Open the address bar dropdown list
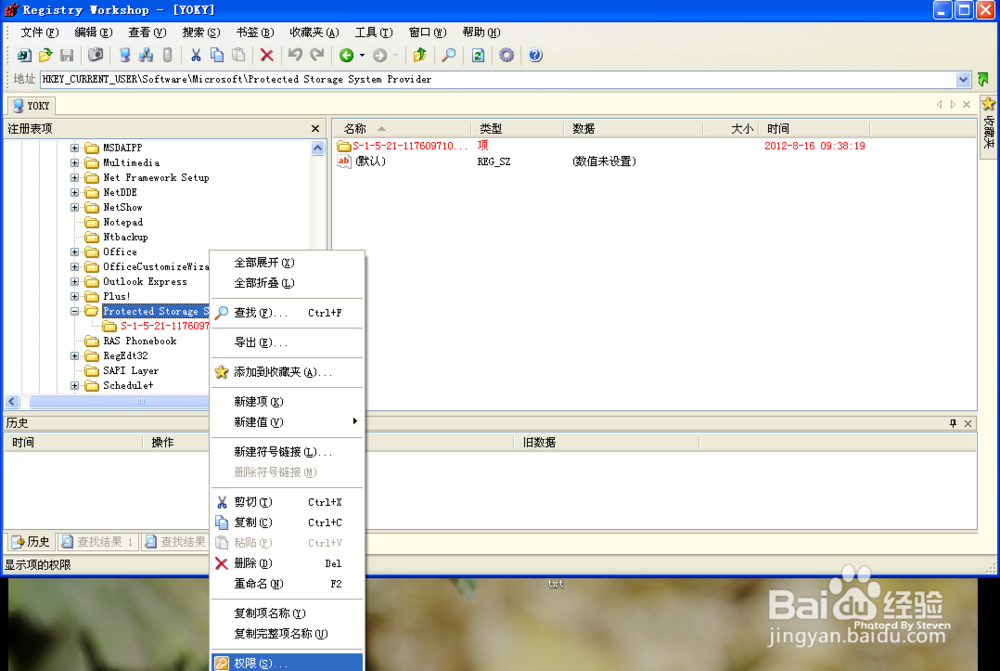This screenshot has width=1000, height=671. [x=963, y=80]
